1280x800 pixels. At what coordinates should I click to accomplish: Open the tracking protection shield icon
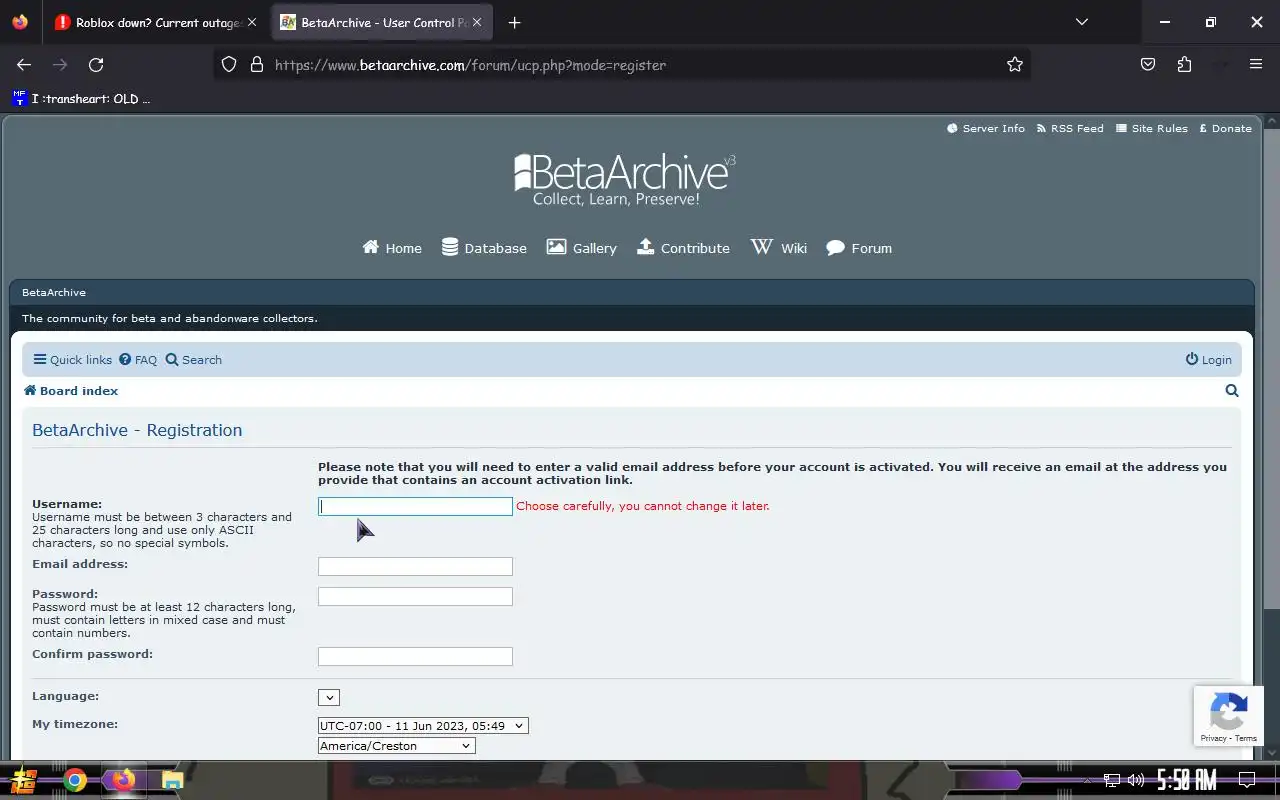(x=229, y=65)
